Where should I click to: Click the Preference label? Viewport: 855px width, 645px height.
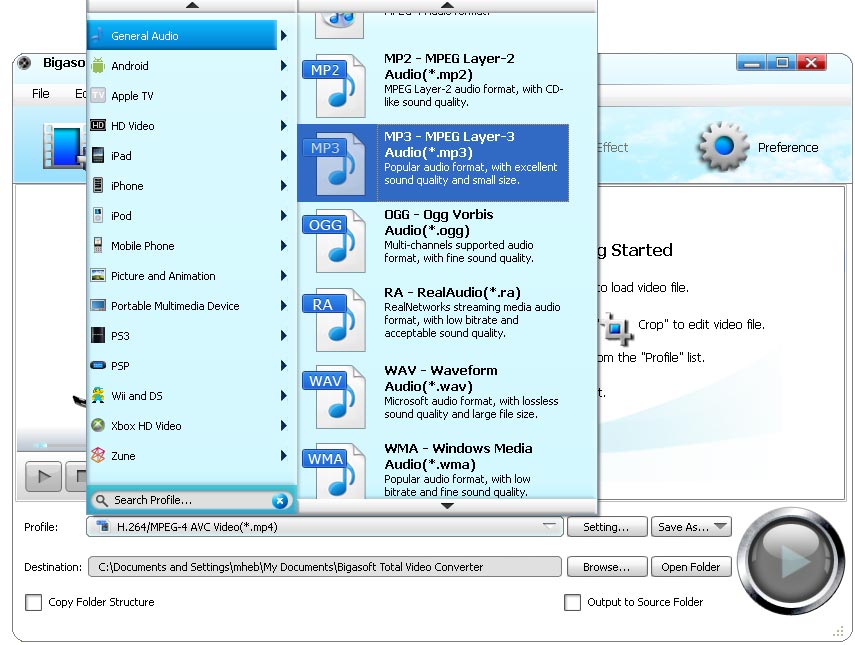(788, 147)
